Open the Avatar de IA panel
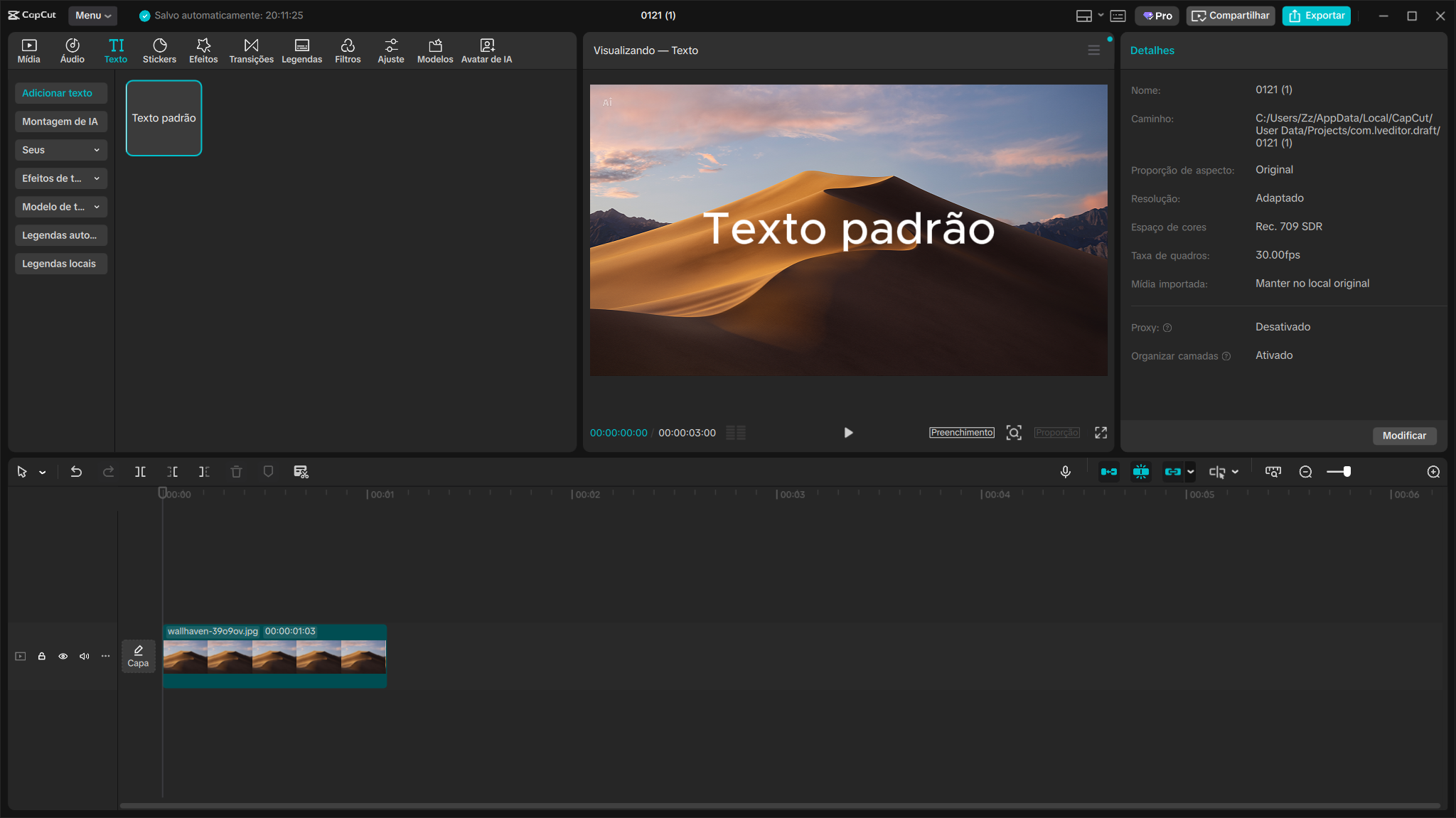 pos(486,50)
